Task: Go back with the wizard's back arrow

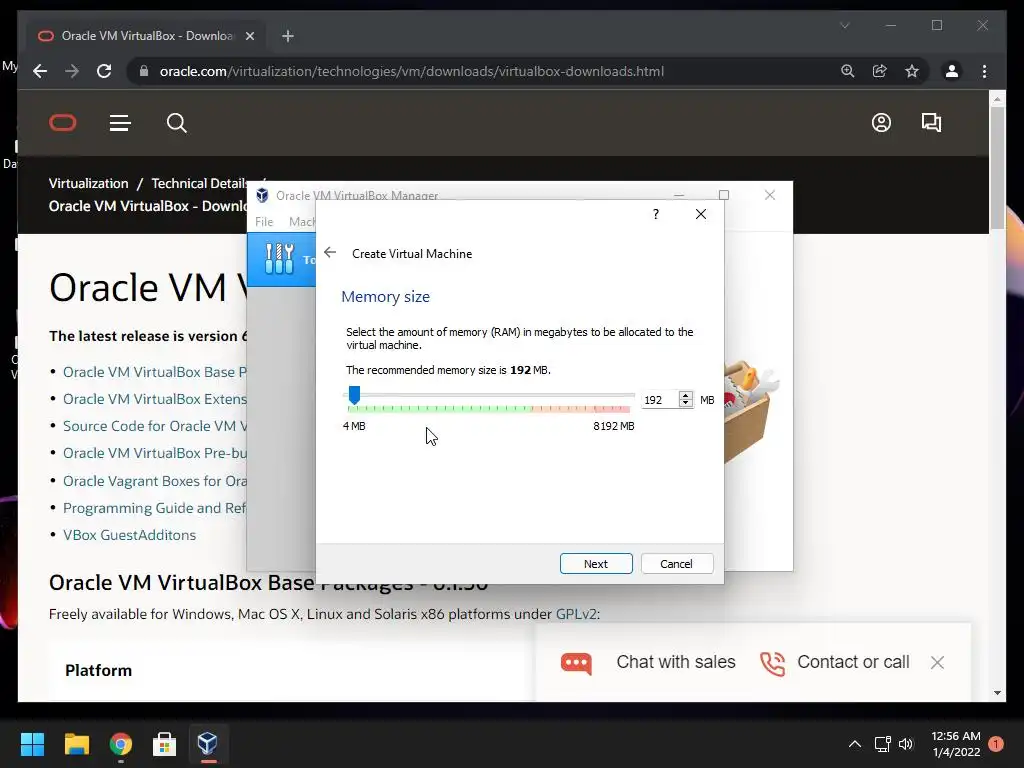Action: [330, 253]
